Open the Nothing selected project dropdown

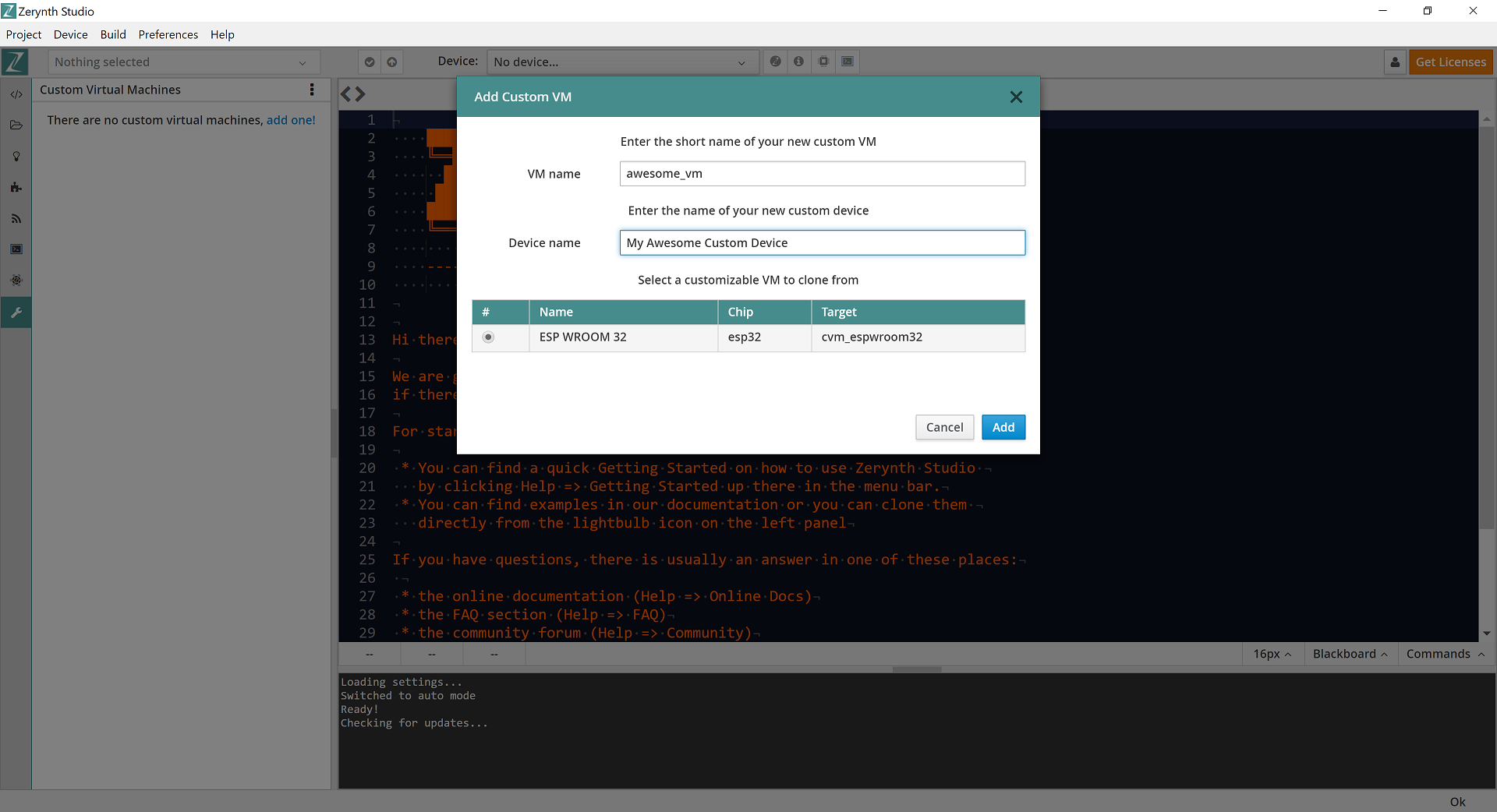pyautogui.click(x=183, y=62)
